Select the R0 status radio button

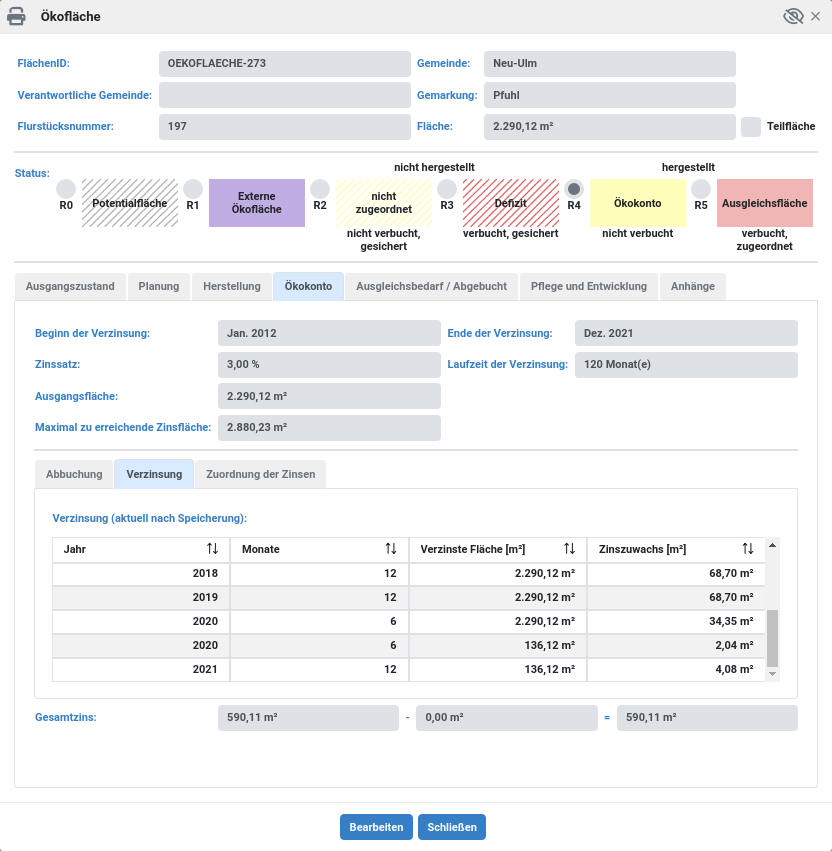[65, 187]
